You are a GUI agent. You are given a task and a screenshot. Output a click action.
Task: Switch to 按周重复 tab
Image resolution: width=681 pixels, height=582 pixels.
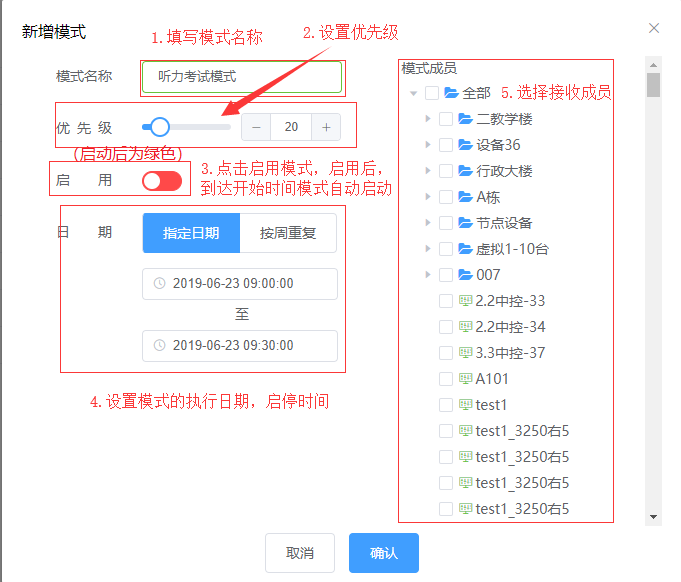(288, 233)
